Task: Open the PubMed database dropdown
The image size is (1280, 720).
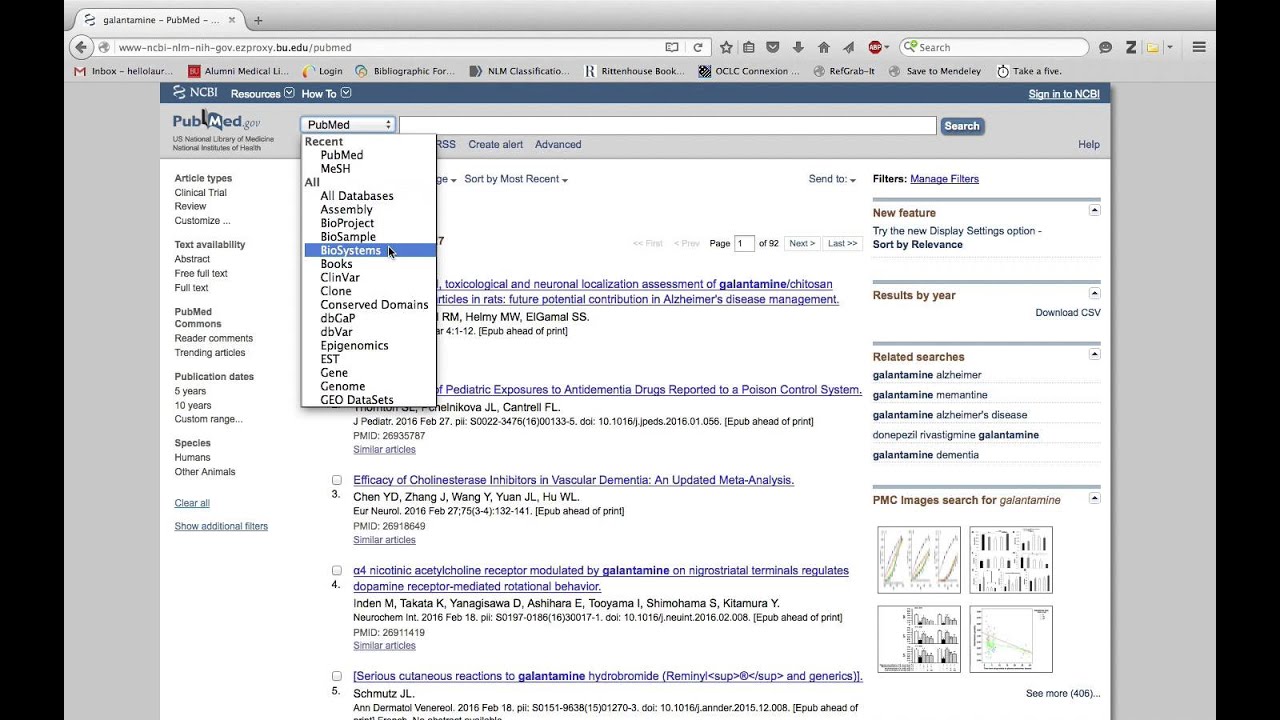Action: [348, 125]
